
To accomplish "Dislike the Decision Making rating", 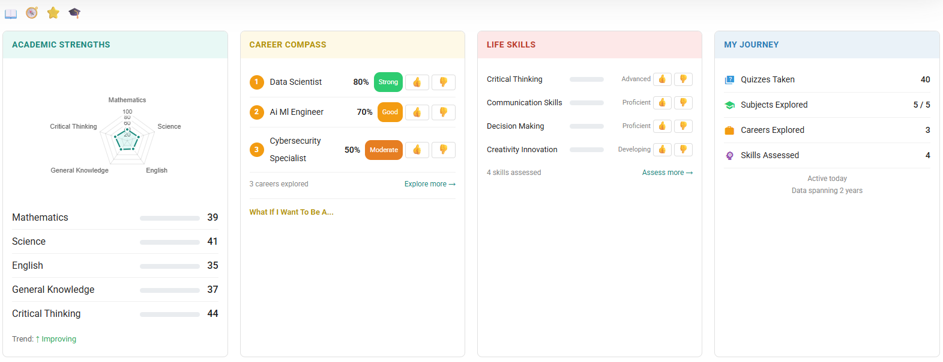I will click(x=683, y=126).
